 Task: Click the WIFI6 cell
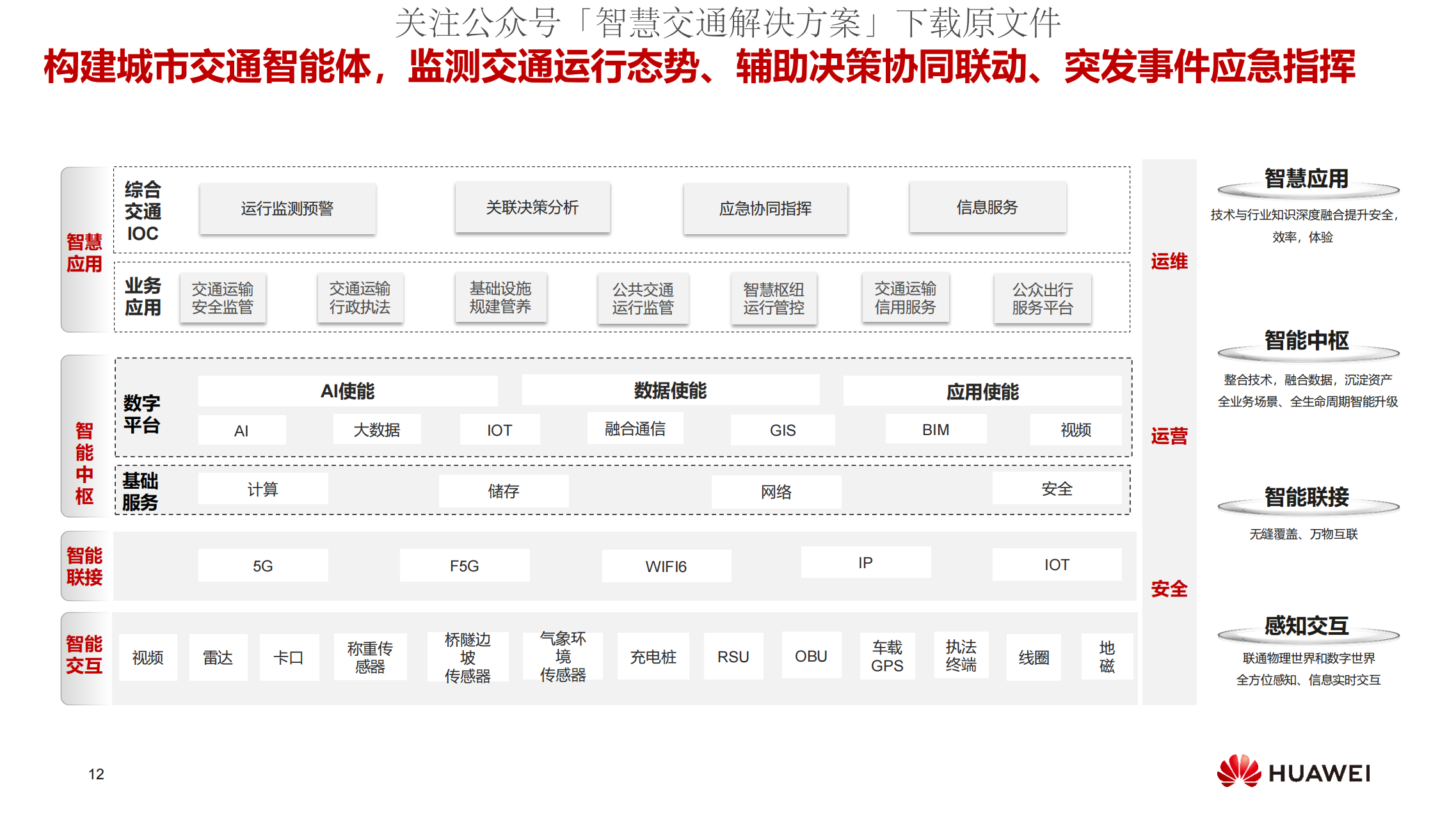point(666,566)
